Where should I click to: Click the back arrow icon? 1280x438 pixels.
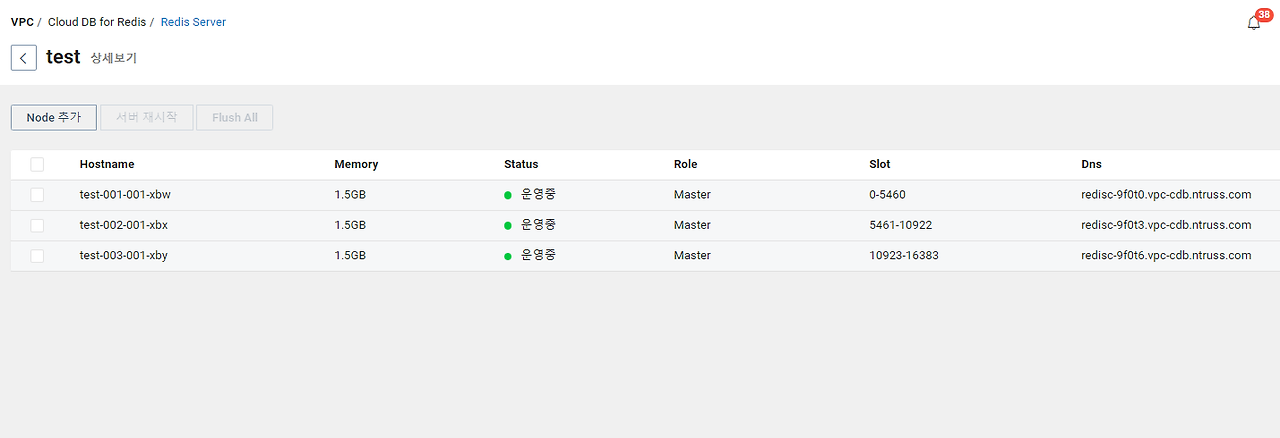tap(23, 58)
